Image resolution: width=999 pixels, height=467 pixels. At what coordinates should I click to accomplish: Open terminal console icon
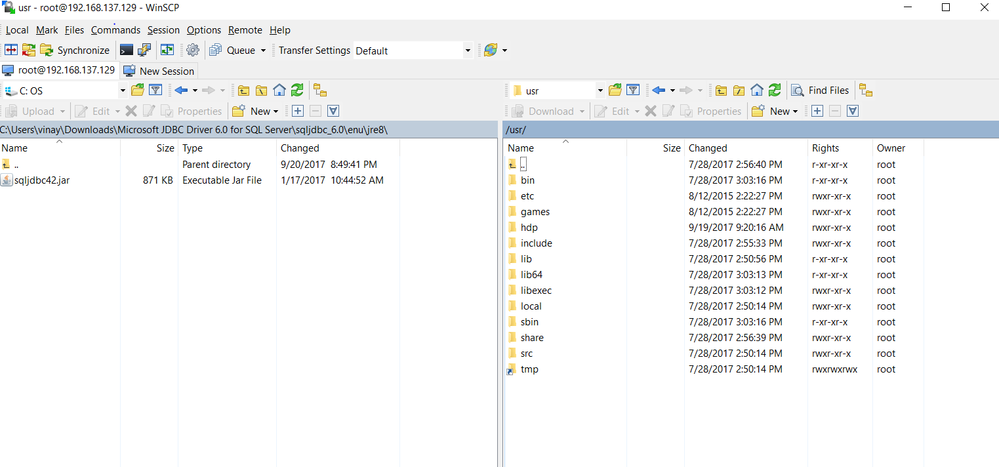[x=127, y=50]
